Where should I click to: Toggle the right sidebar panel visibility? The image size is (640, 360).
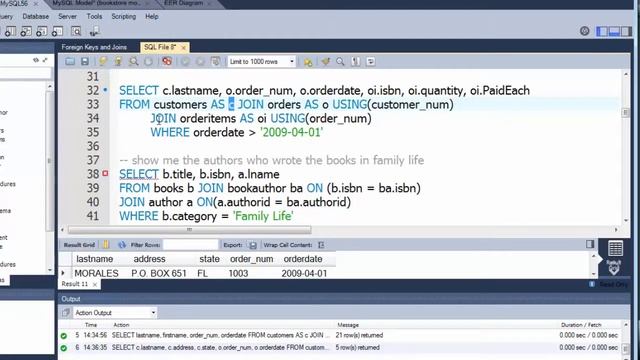tap(626, 31)
